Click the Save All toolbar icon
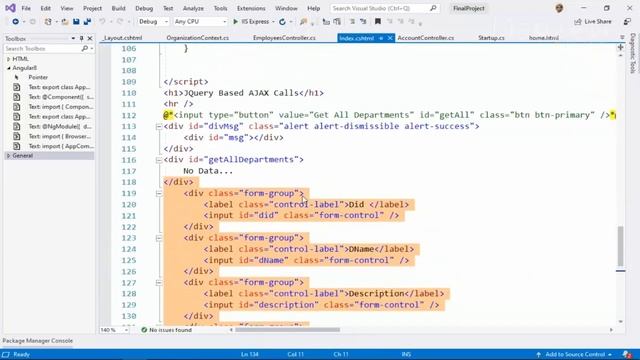 pyautogui.click(x=87, y=22)
